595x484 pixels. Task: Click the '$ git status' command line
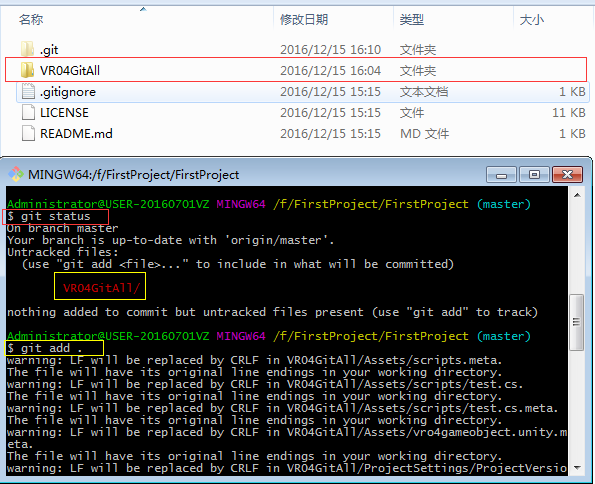[x=49, y=216]
